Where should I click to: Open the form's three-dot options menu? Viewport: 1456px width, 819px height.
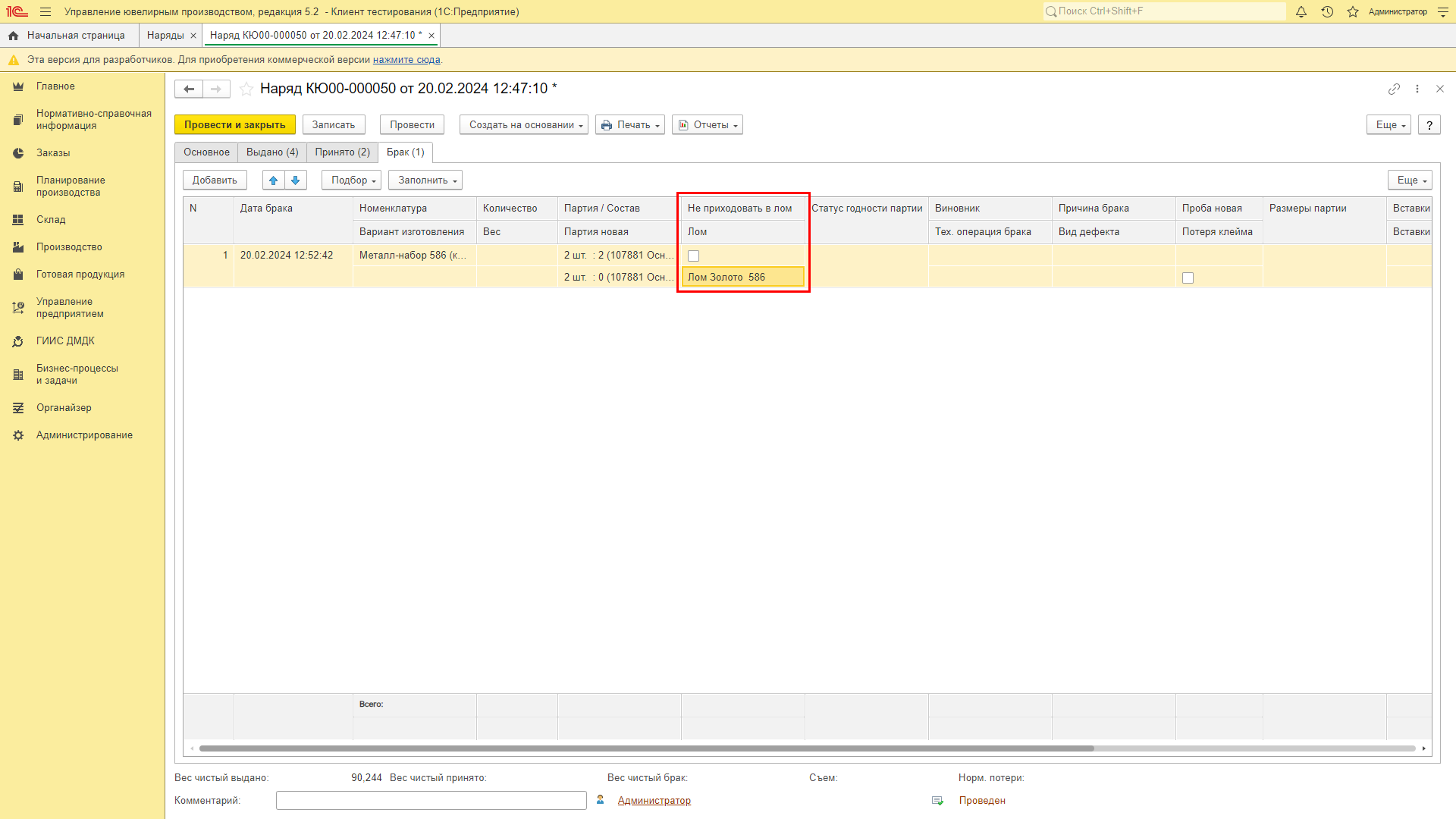pyautogui.click(x=1417, y=89)
